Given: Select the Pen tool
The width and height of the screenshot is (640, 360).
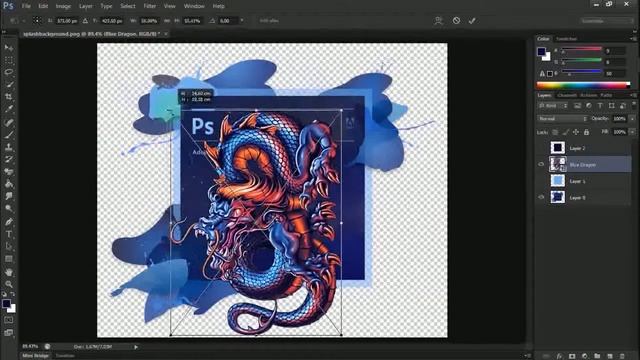Looking at the screenshot, I should pyautogui.click(x=9, y=222).
